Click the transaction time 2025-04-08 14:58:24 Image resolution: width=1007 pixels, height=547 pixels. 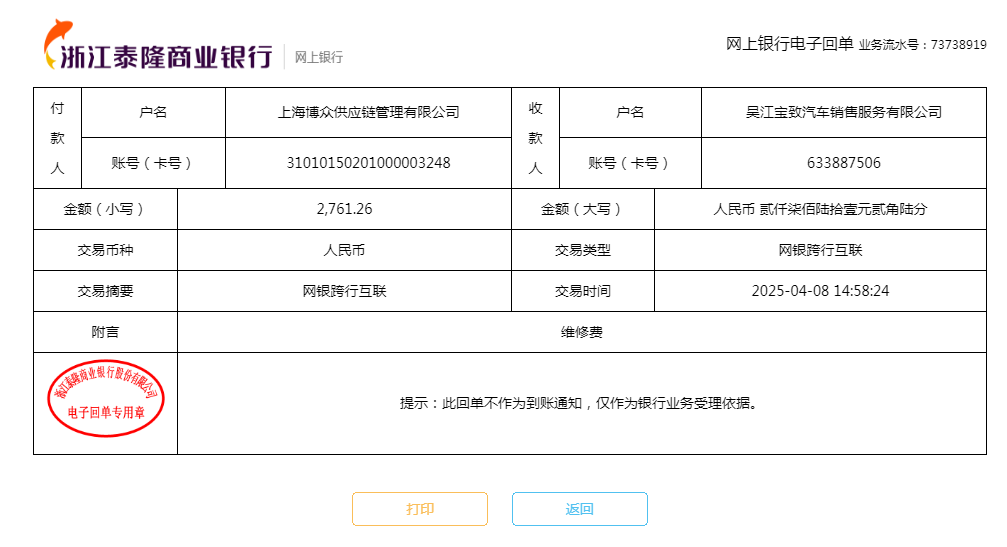[x=820, y=291]
